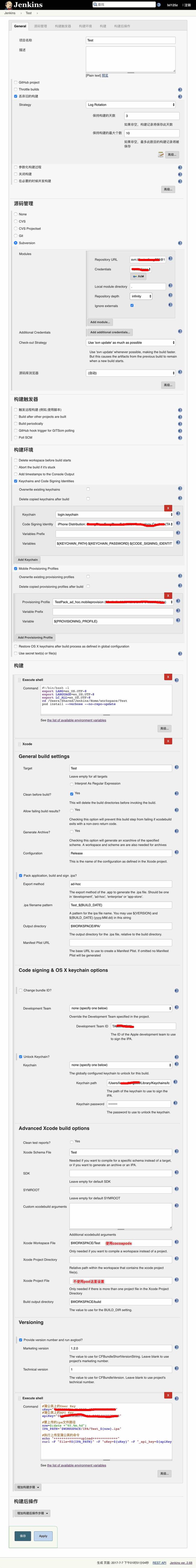Enable Delete workspace before build starts

(16, 460)
